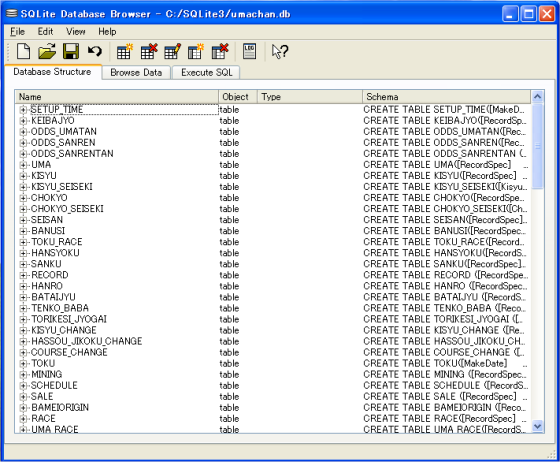560x462 pixels.
Task: Expand the ODDS_UMATAN table node
Action: 23,132
